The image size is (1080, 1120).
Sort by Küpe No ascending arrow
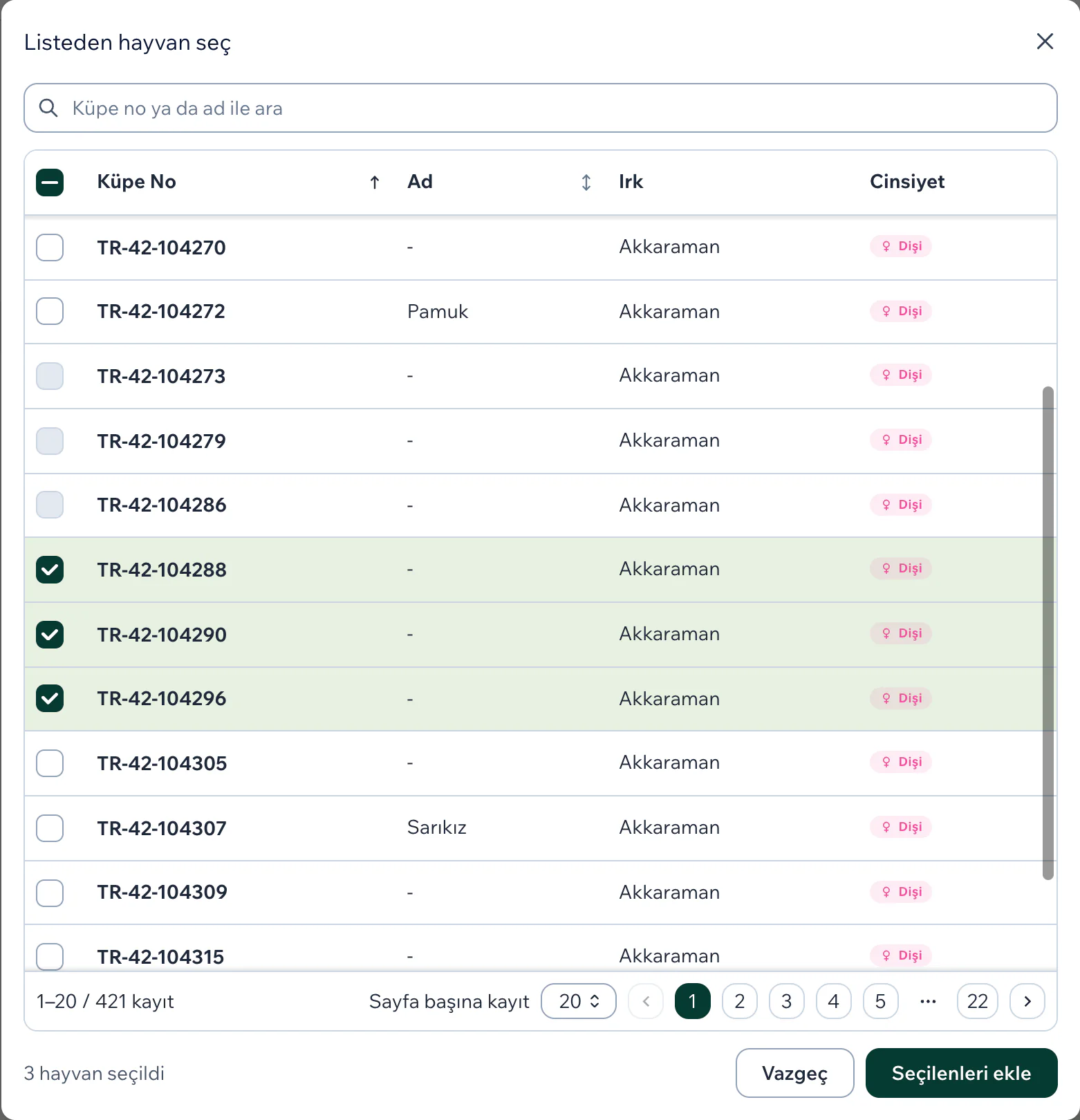375,182
